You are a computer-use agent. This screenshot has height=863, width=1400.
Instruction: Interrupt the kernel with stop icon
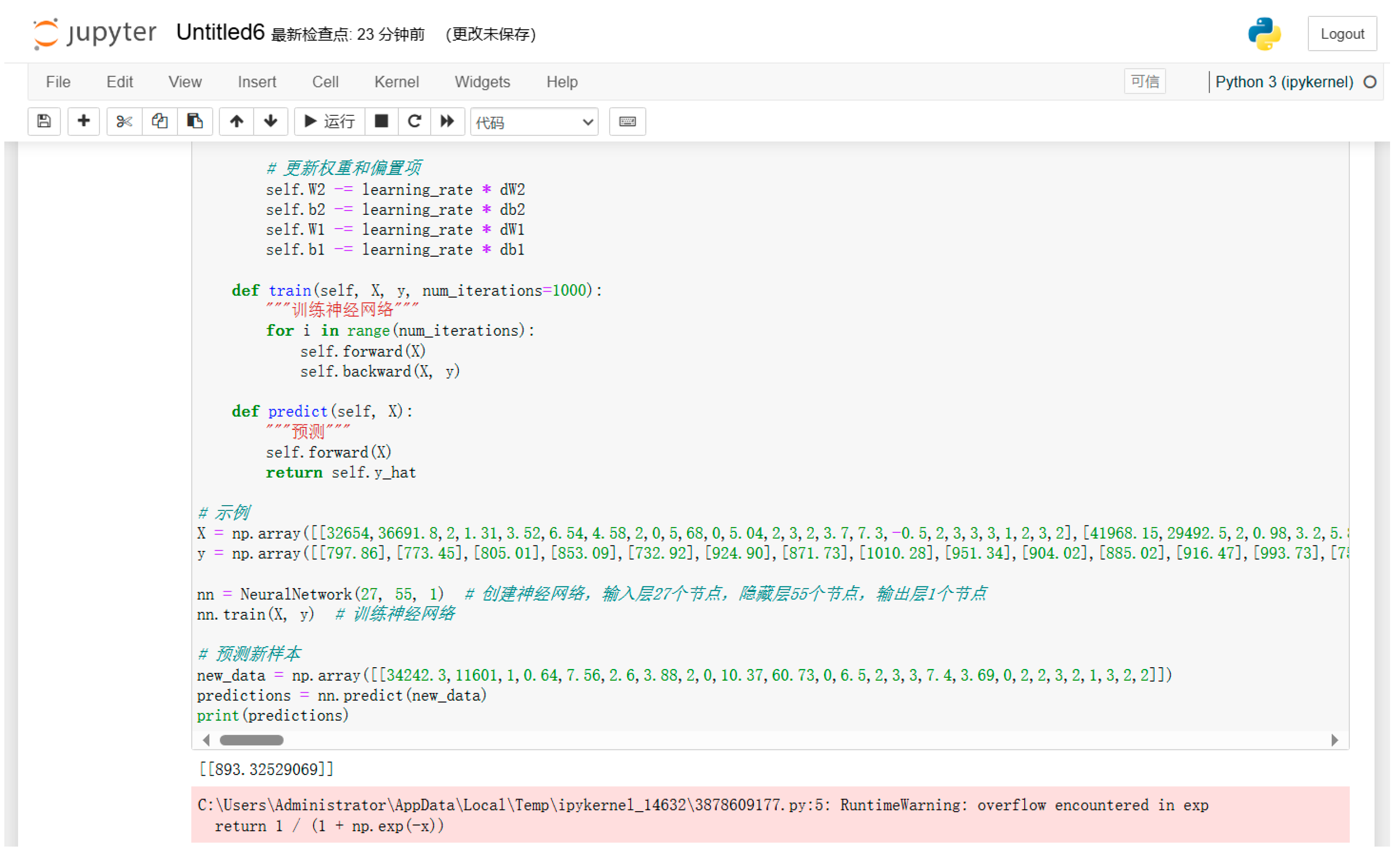[381, 121]
